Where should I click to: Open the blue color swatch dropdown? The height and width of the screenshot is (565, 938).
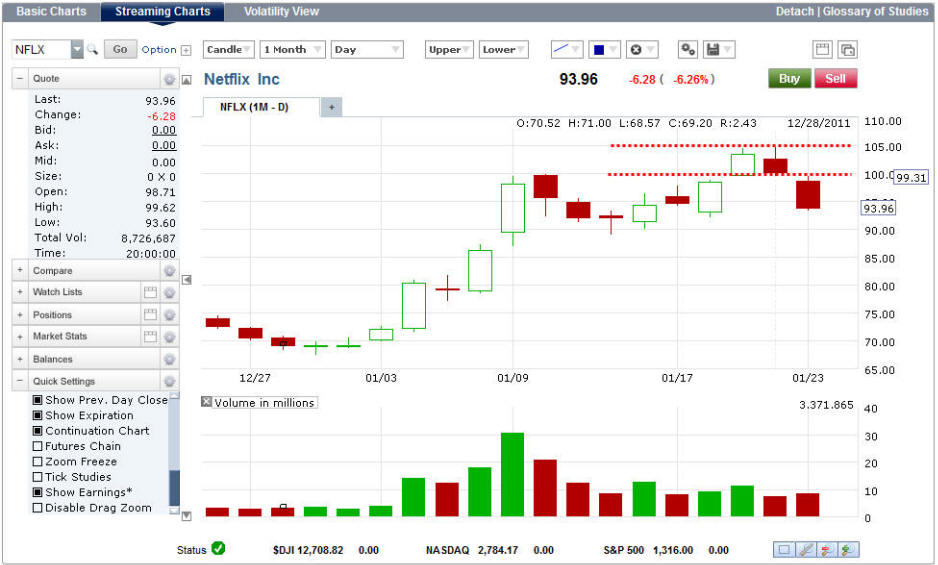click(604, 50)
